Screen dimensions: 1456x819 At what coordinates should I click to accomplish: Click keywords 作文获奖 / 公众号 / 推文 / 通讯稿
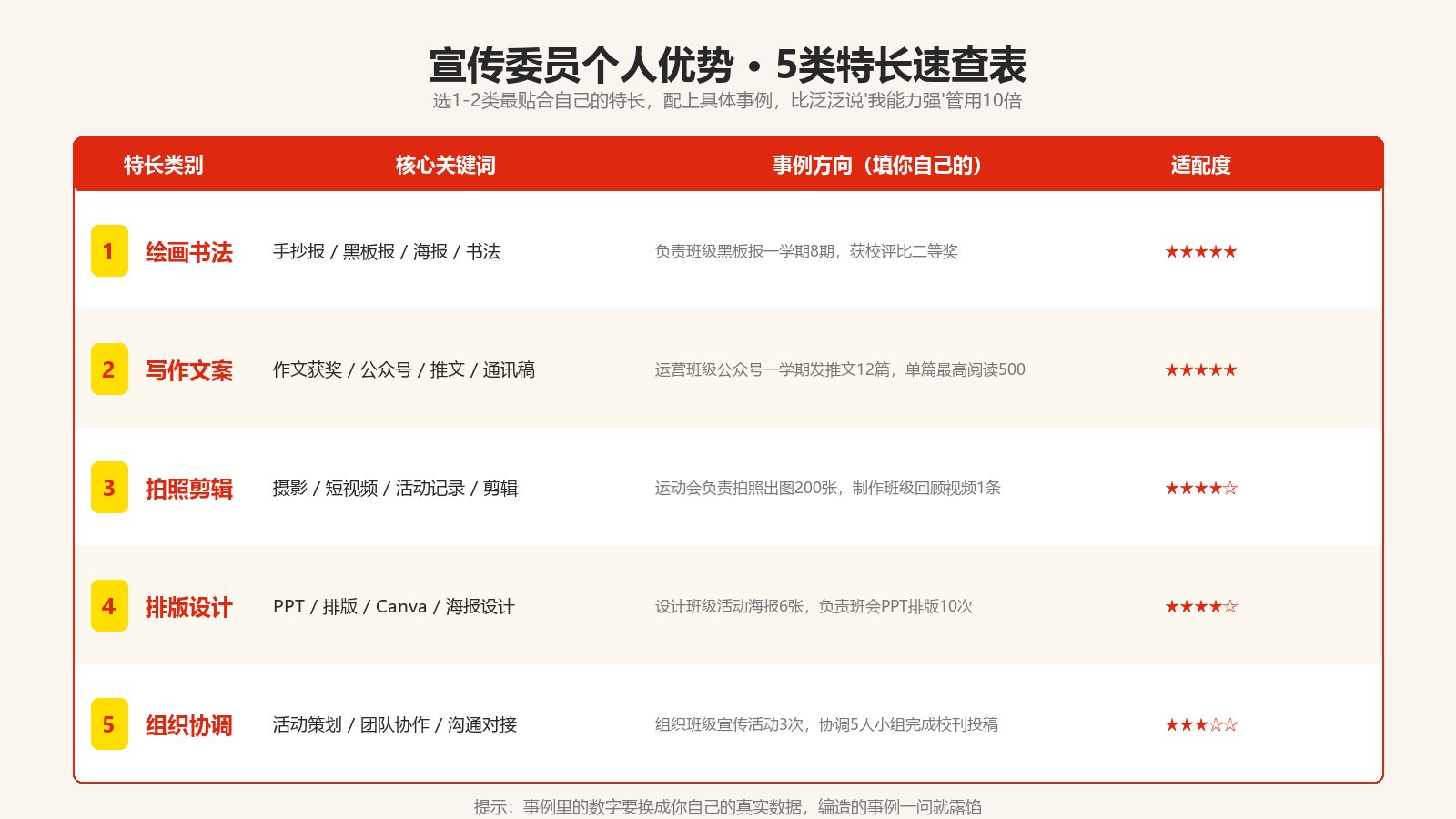point(404,369)
